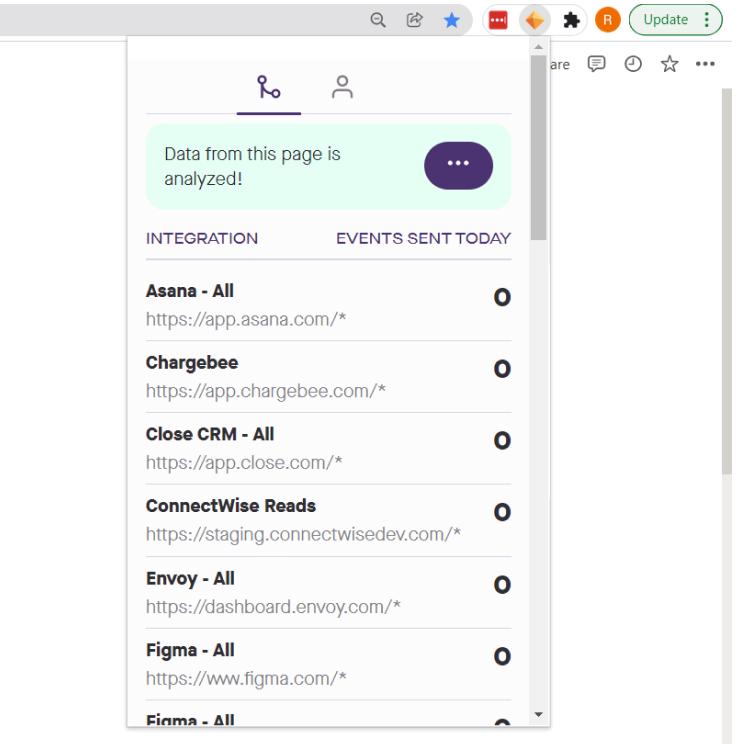Screen dimensions: 746x744
Task: Click the share page icon in address bar
Action: (x=414, y=20)
